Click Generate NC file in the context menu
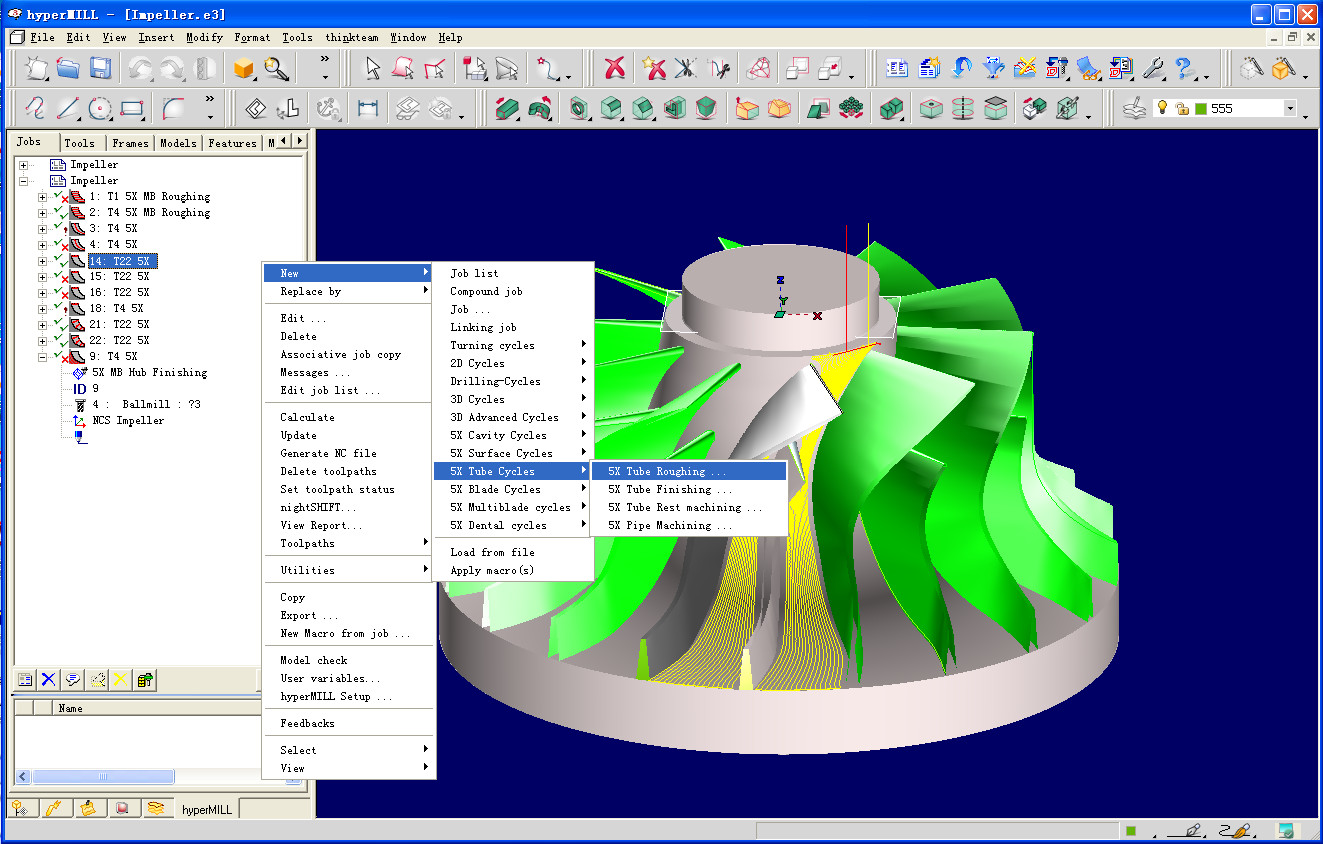 point(349,454)
